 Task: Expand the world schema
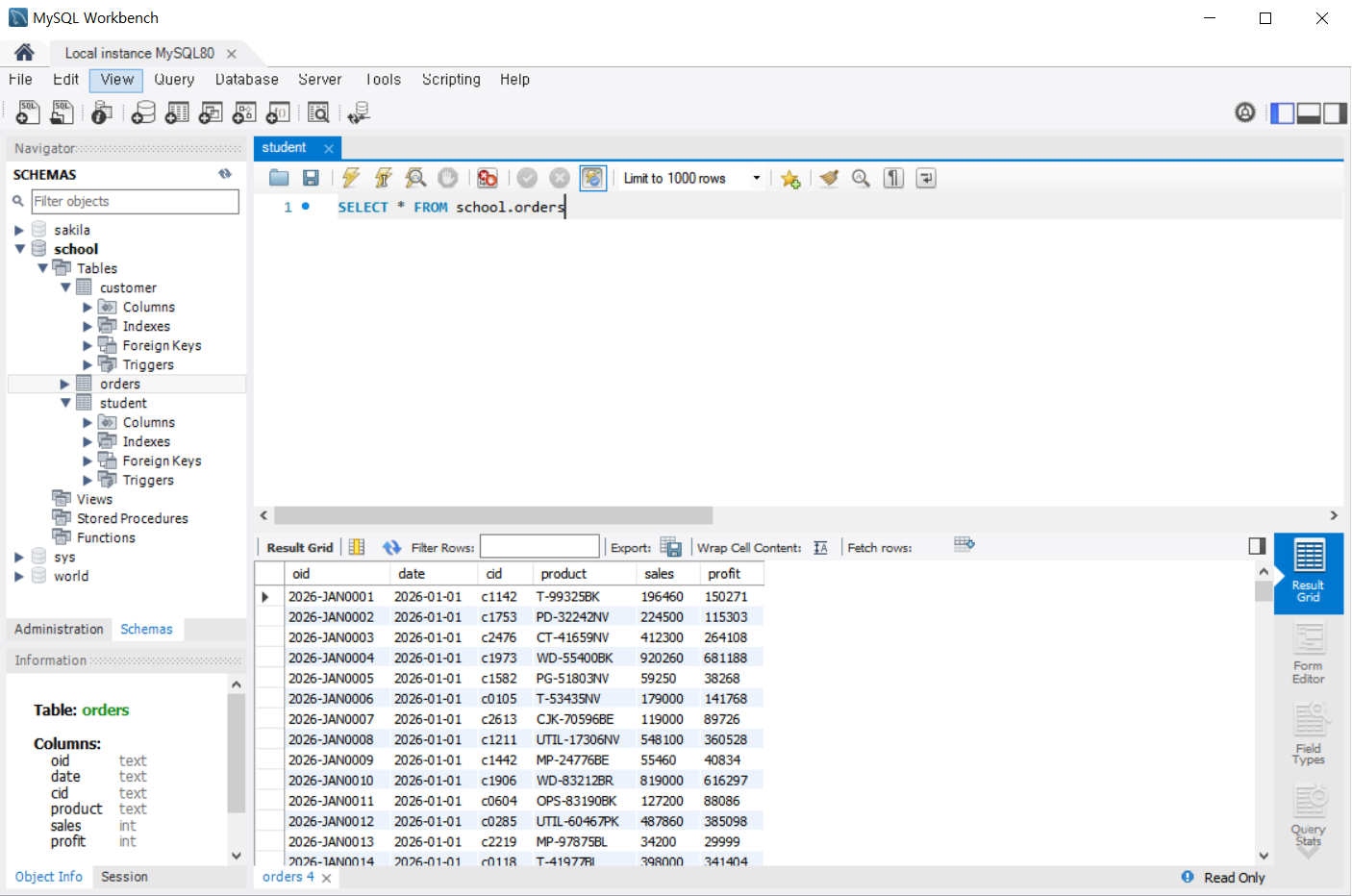click(19, 576)
